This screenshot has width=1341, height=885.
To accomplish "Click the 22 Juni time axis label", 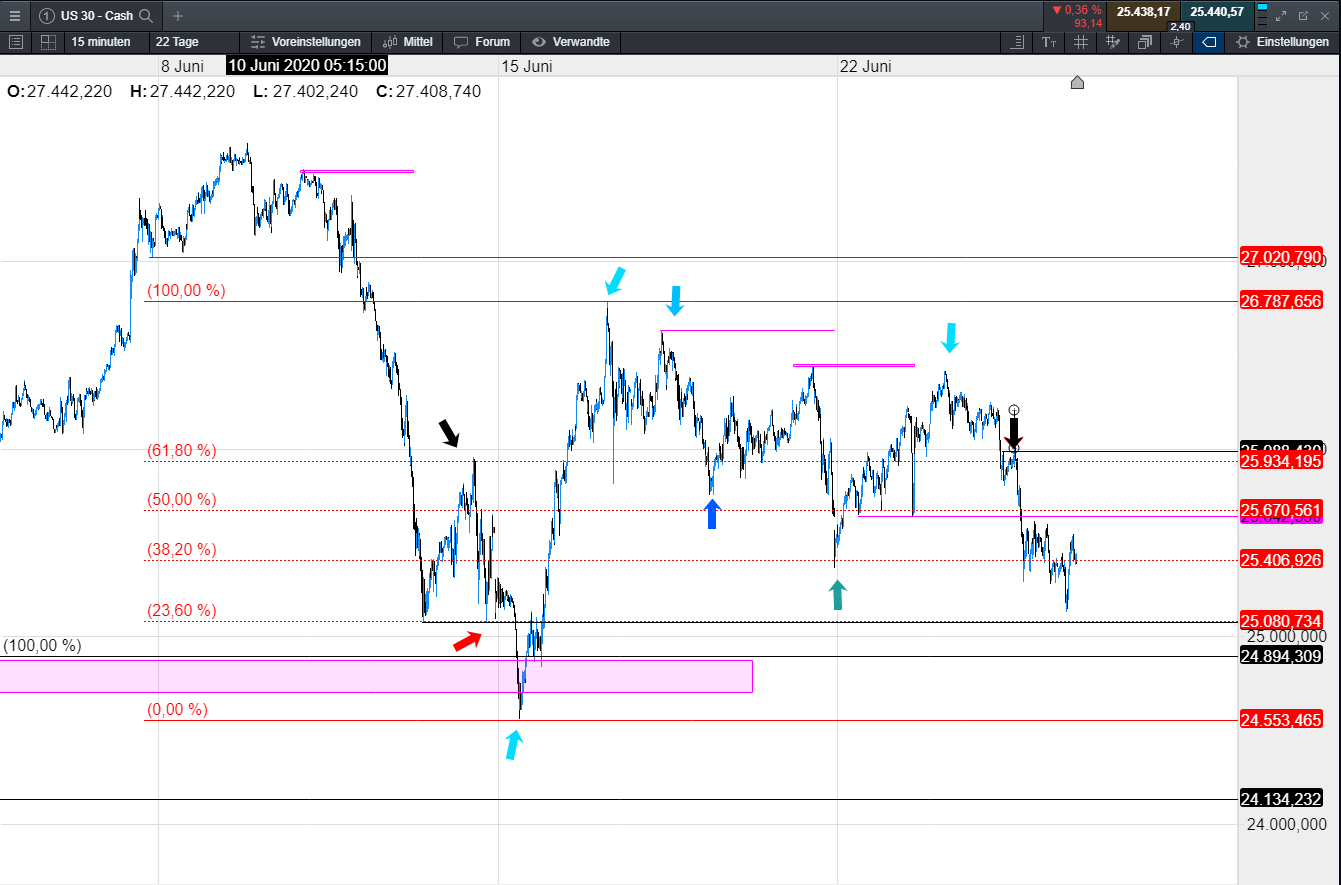I will point(865,66).
